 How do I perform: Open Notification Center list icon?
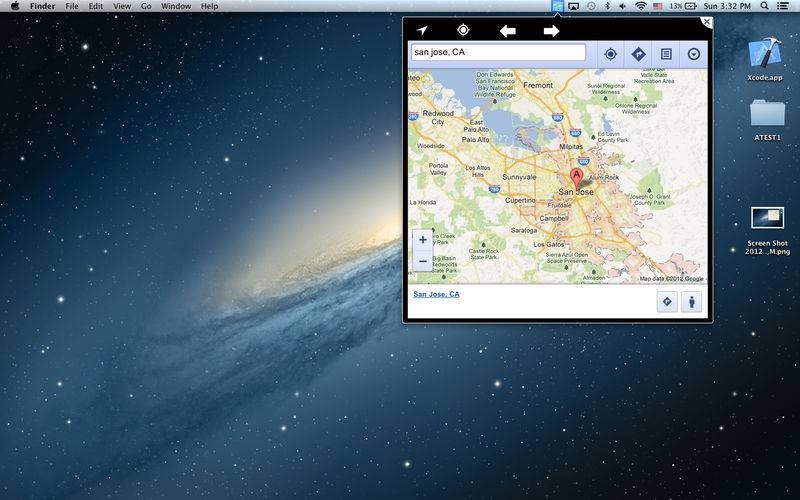click(x=782, y=6)
